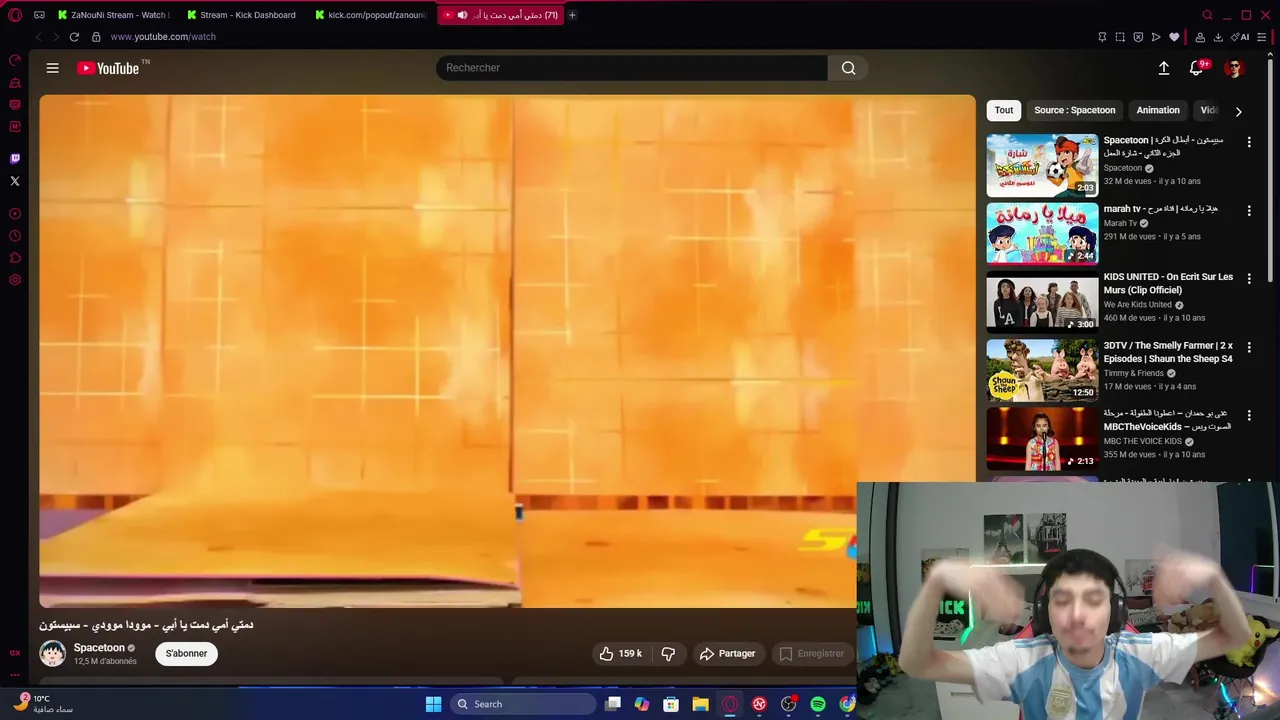This screenshot has width=1280, height=720.
Task: Select Source : Spacetoon filter chip
Action: pyautogui.click(x=1074, y=110)
